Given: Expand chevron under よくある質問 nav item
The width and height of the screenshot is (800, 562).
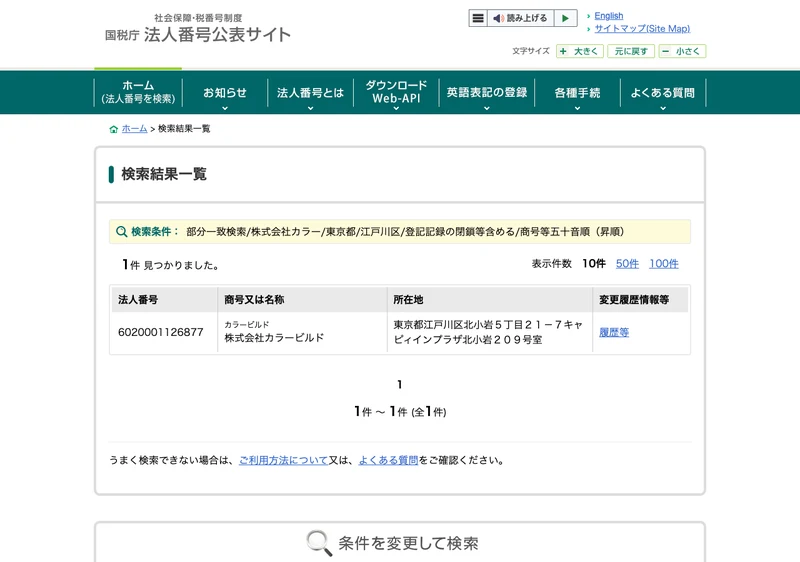Looking at the screenshot, I should [663, 108].
